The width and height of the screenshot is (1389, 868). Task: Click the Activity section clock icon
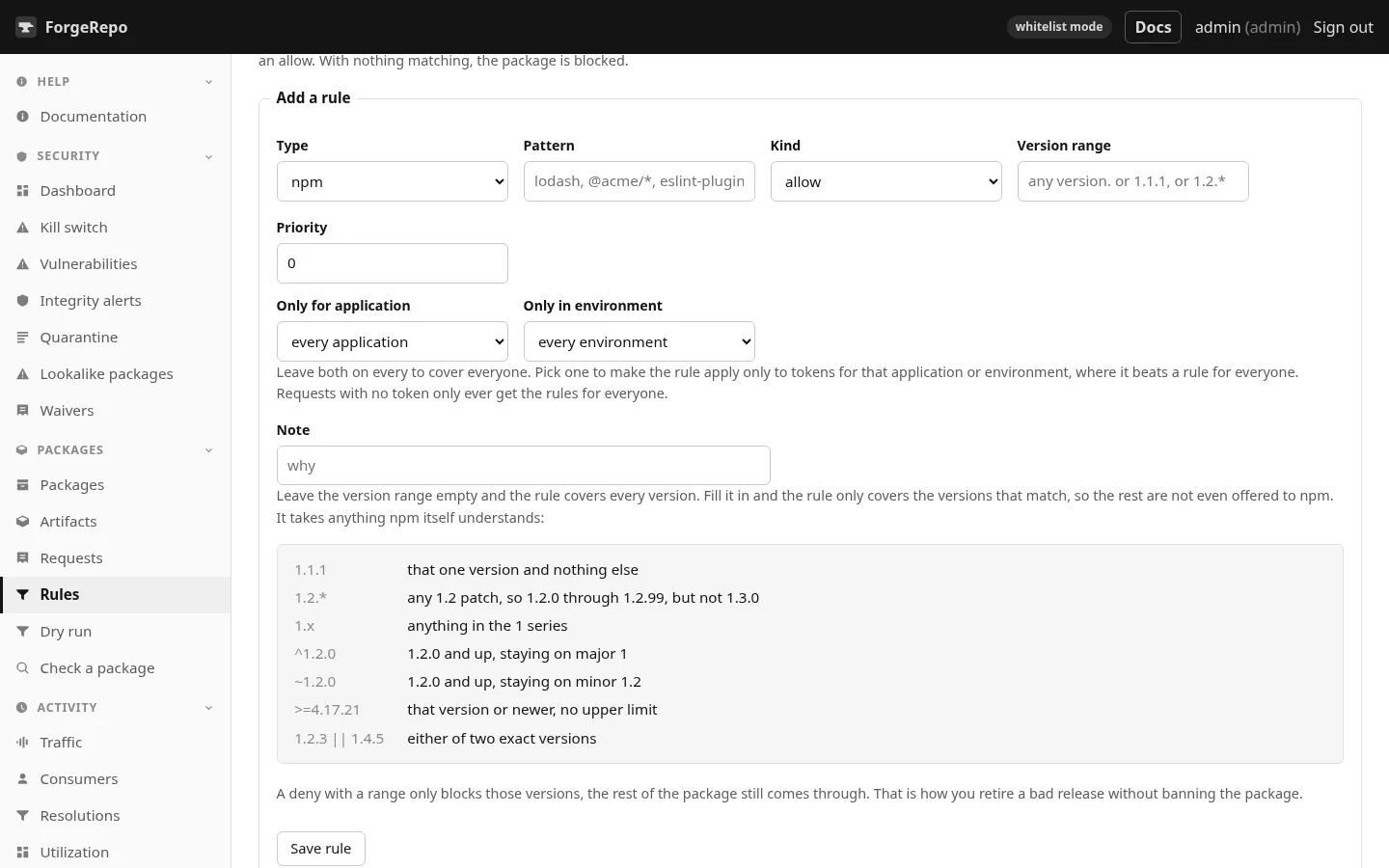21,708
